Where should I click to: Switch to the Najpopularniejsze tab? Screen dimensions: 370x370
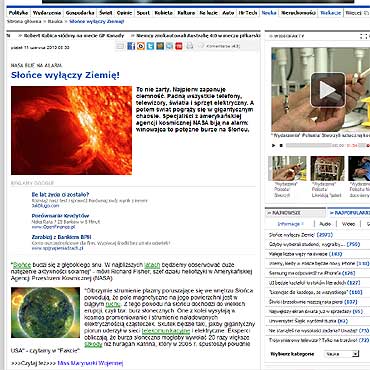[349, 213]
